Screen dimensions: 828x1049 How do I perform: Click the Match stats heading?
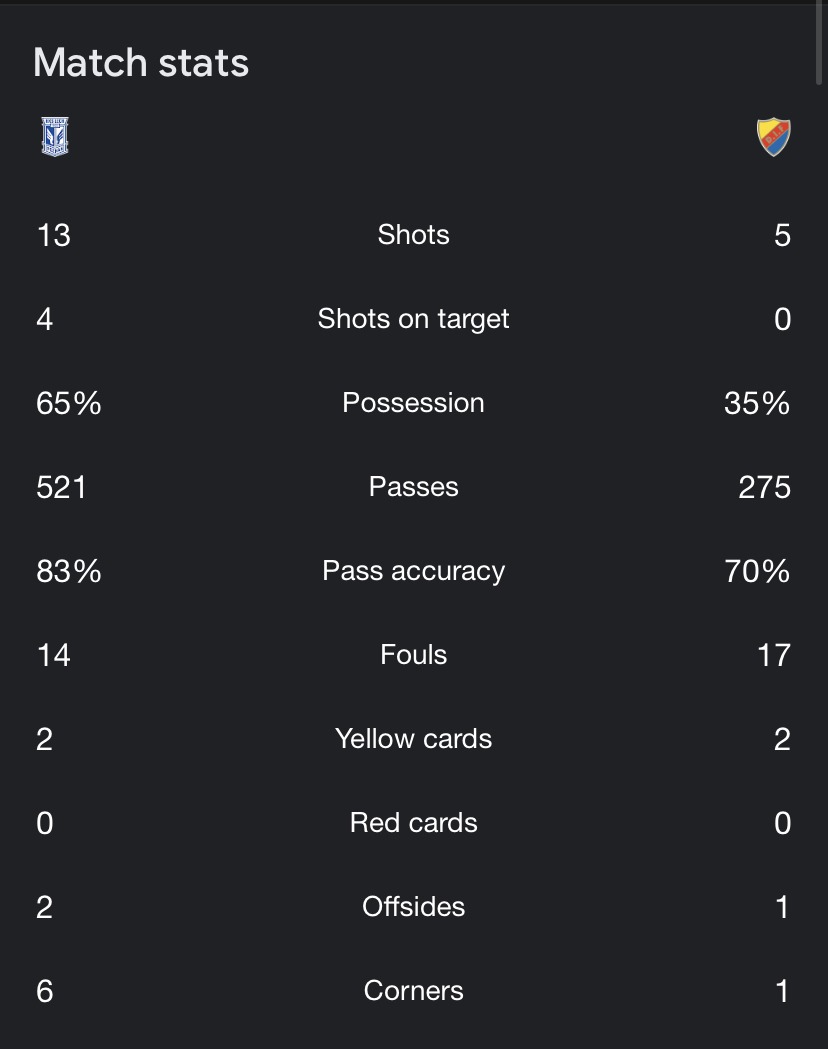tap(141, 63)
